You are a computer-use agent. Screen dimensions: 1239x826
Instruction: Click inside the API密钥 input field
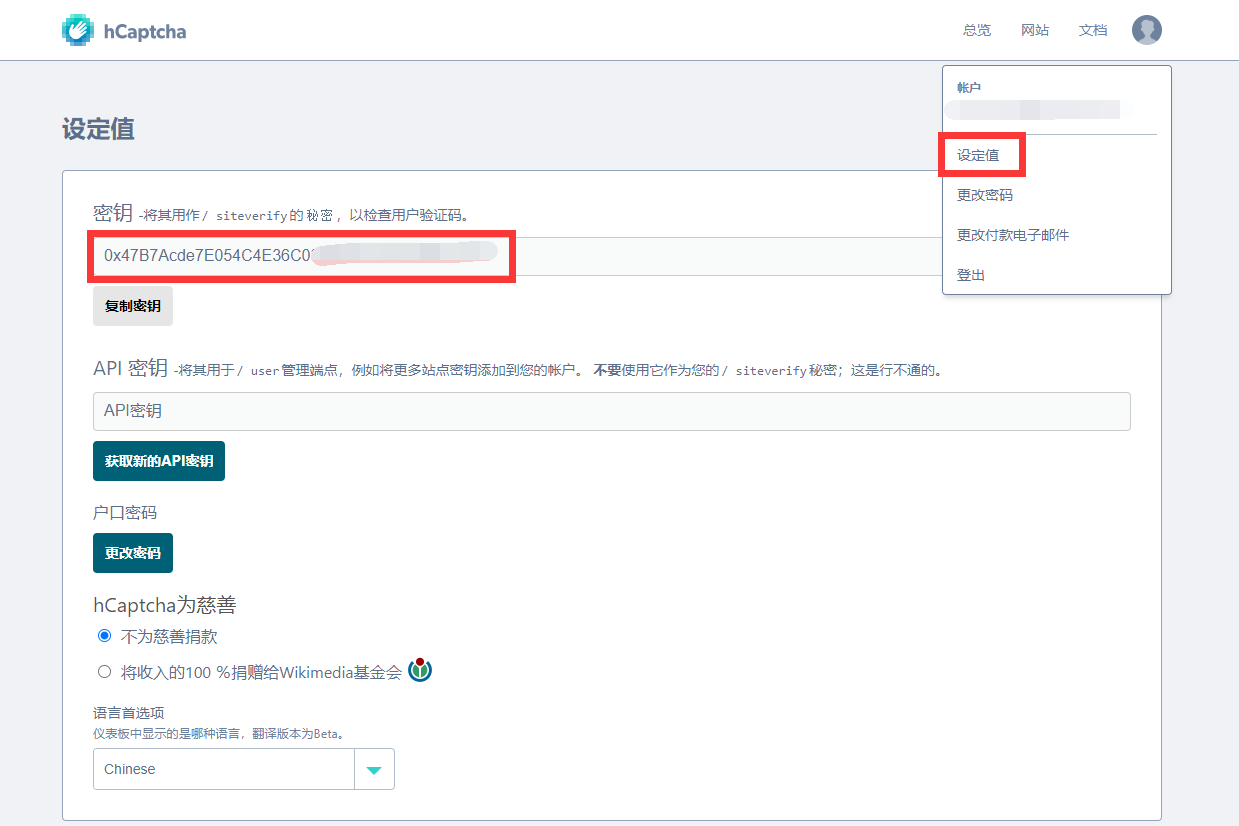pos(611,411)
